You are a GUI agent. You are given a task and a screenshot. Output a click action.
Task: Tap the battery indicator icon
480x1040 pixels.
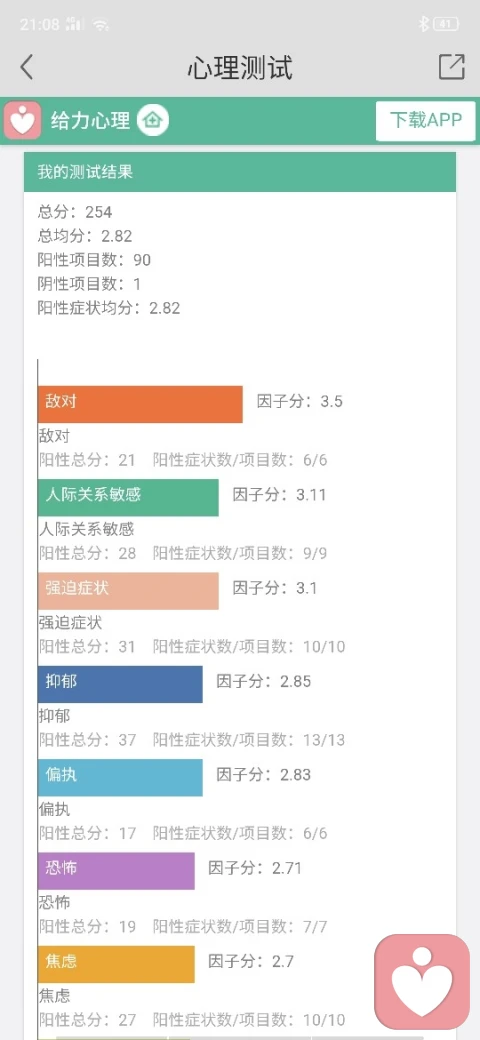446,25
